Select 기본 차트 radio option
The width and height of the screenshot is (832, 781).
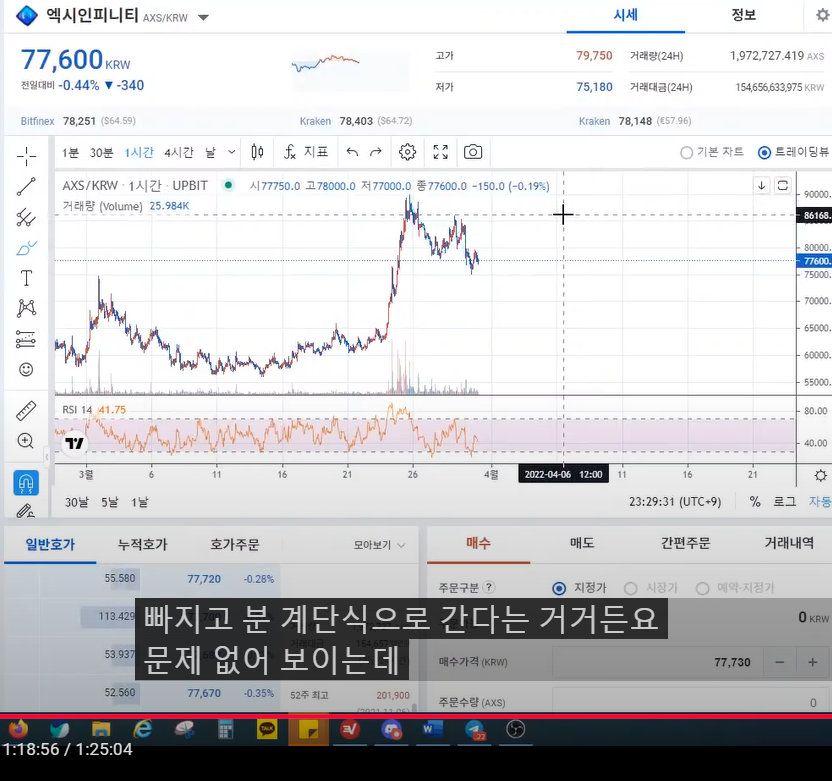(686, 153)
